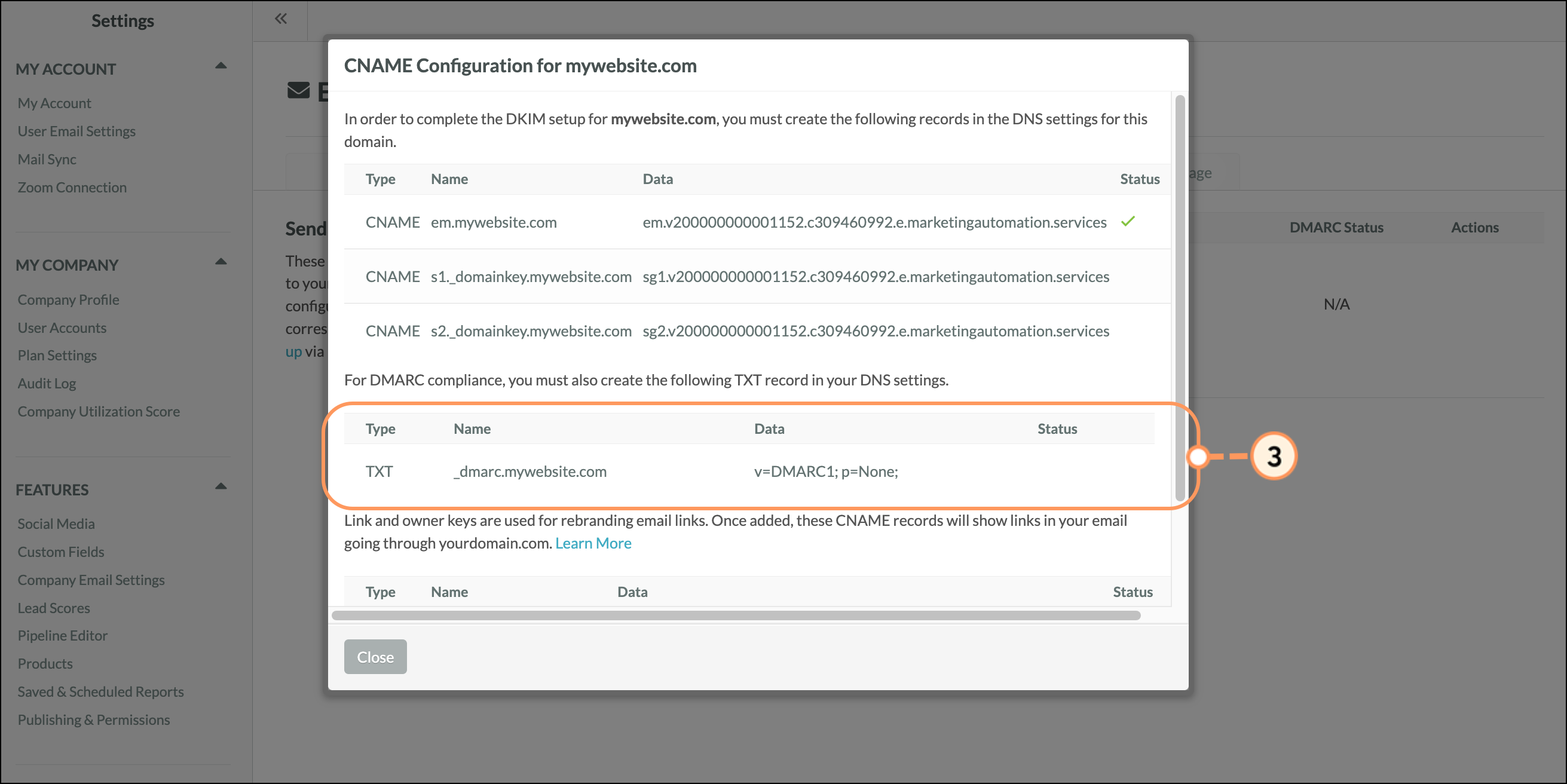Collapse the MY ACCOUNT section arrow
This screenshot has height=784, width=1567.
point(221,66)
